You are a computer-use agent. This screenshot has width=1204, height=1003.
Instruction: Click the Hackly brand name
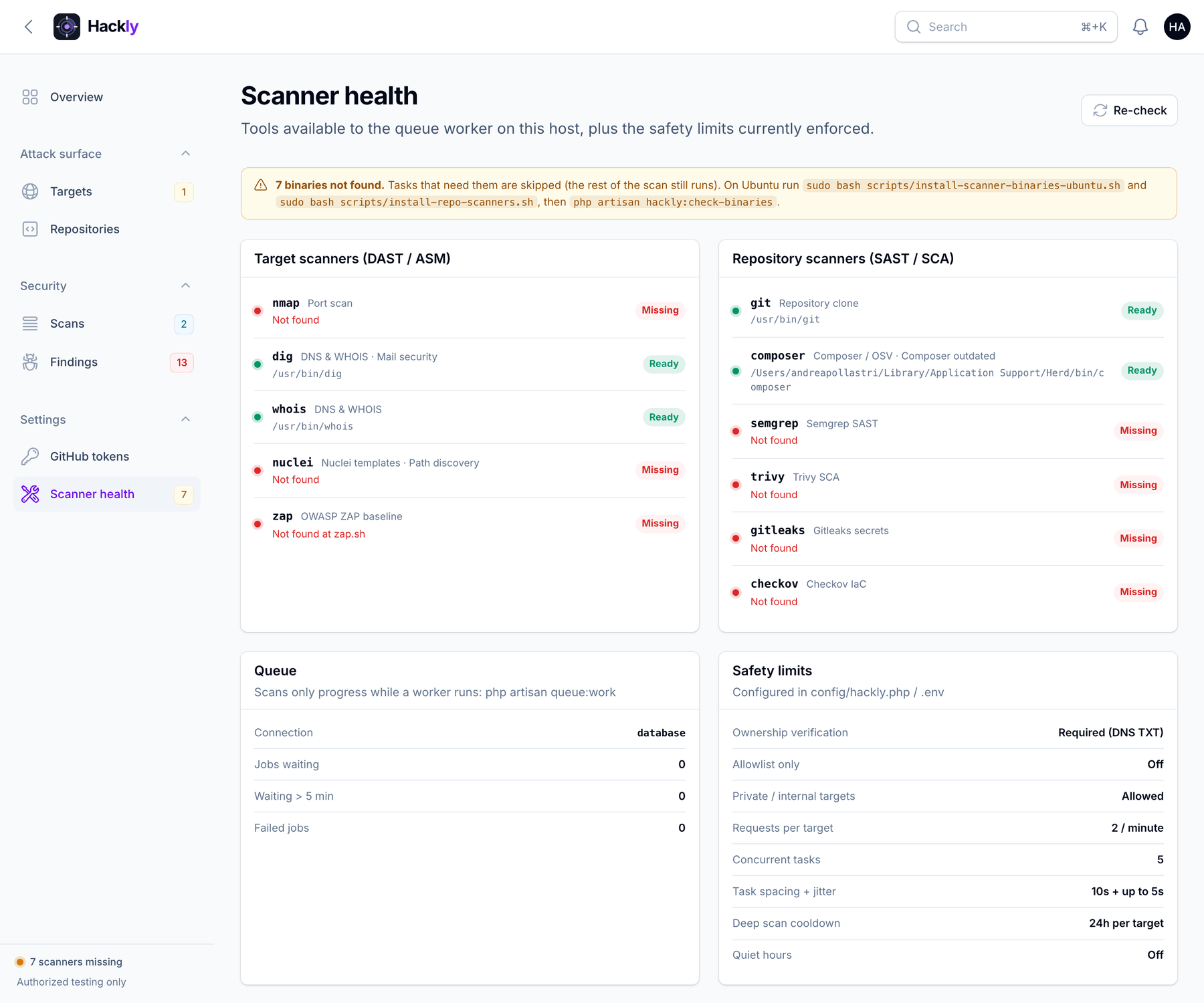pyautogui.click(x=113, y=27)
